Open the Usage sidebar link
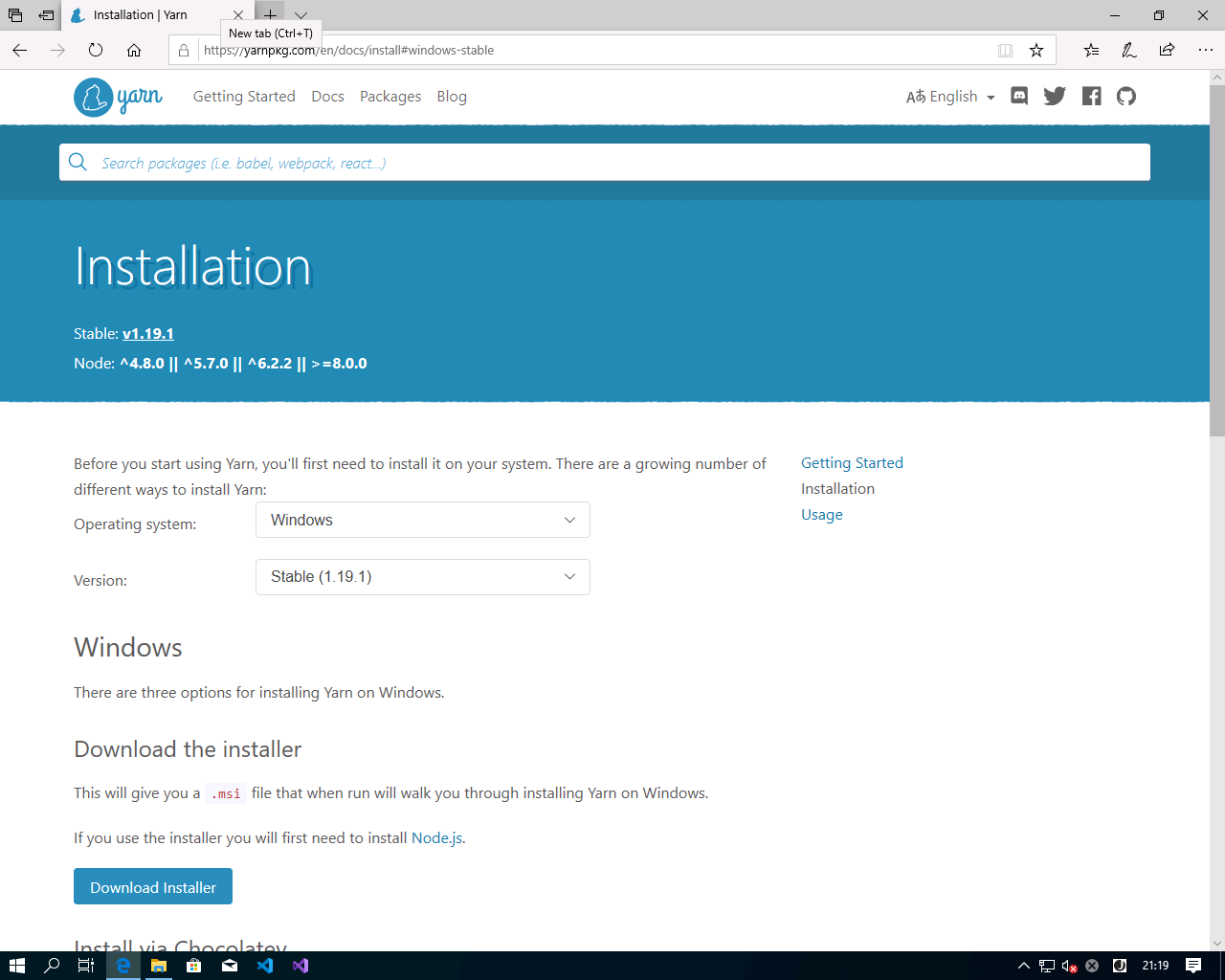 [822, 515]
